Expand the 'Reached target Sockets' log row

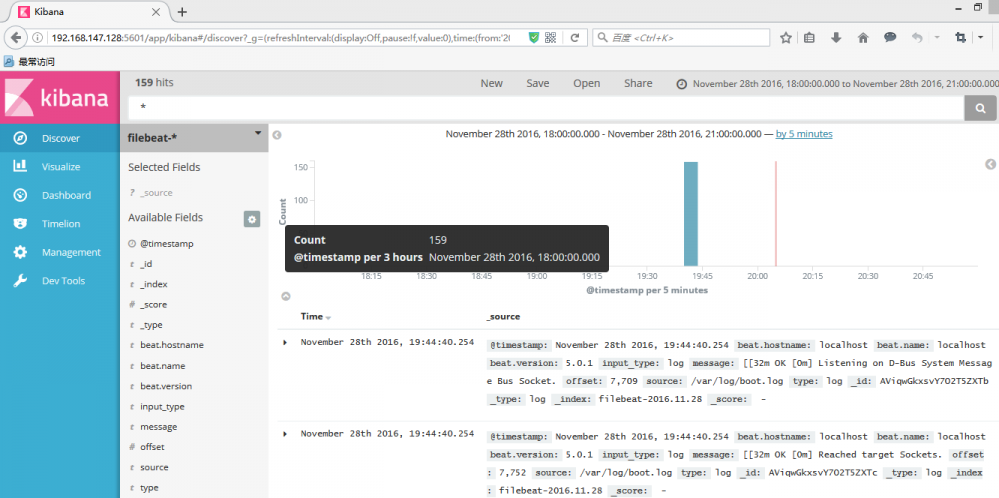click(x=285, y=434)
